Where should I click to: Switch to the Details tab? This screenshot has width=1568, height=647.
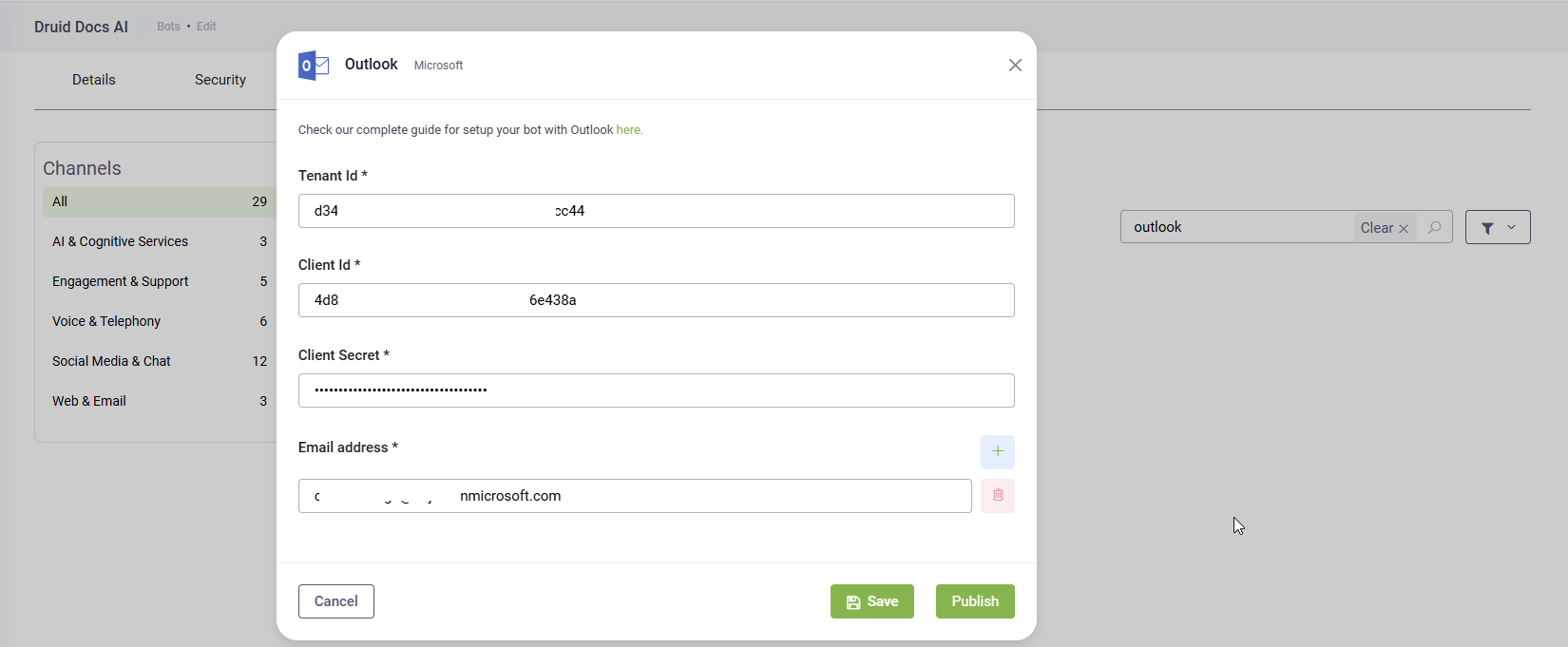94,80
